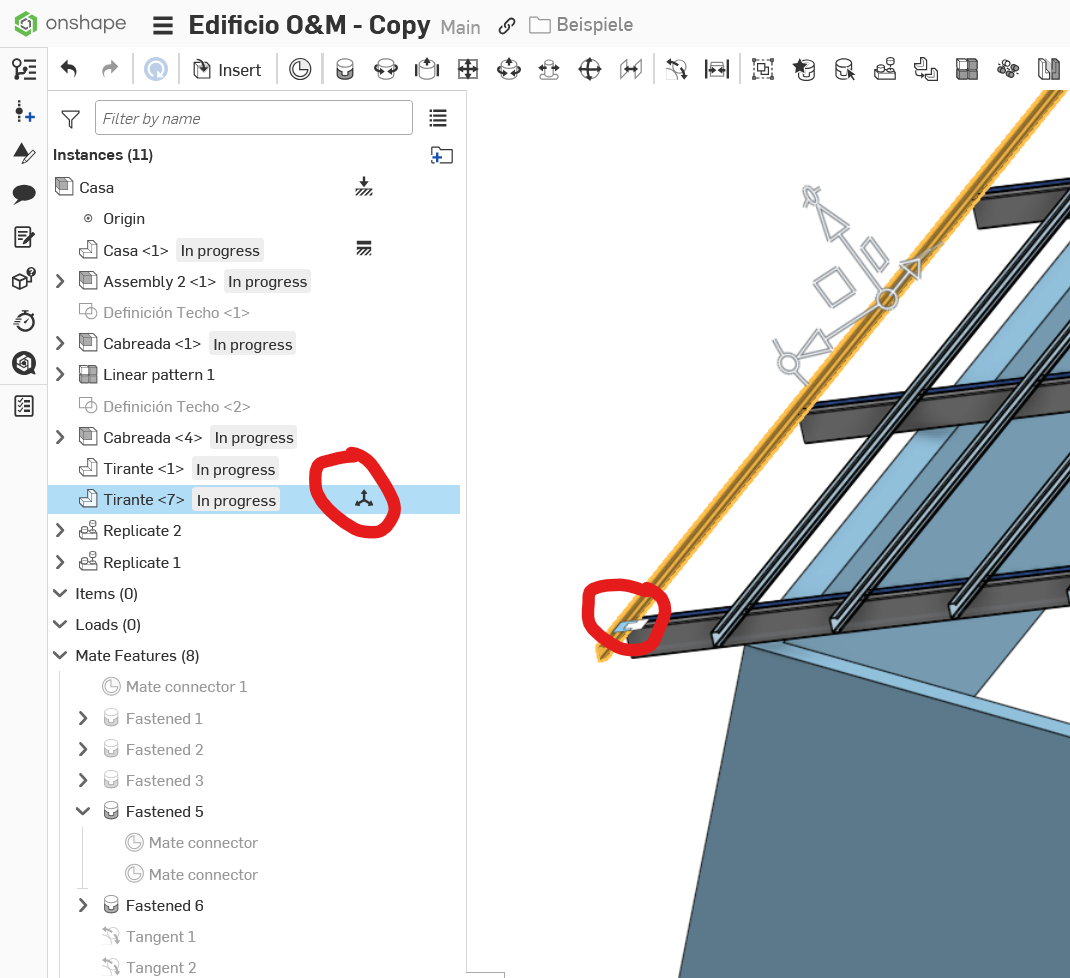This screenshot has height=978, width=1070.
Task: Expand Cabreada <4> tree node
Action: click(60, 437)
